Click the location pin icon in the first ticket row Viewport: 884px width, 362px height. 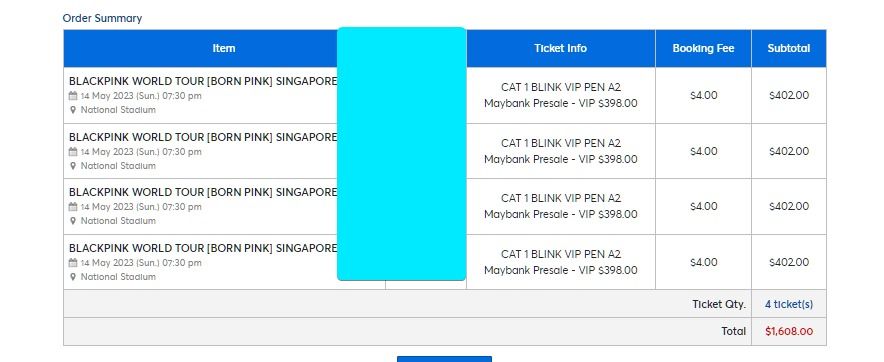(73, 110)
